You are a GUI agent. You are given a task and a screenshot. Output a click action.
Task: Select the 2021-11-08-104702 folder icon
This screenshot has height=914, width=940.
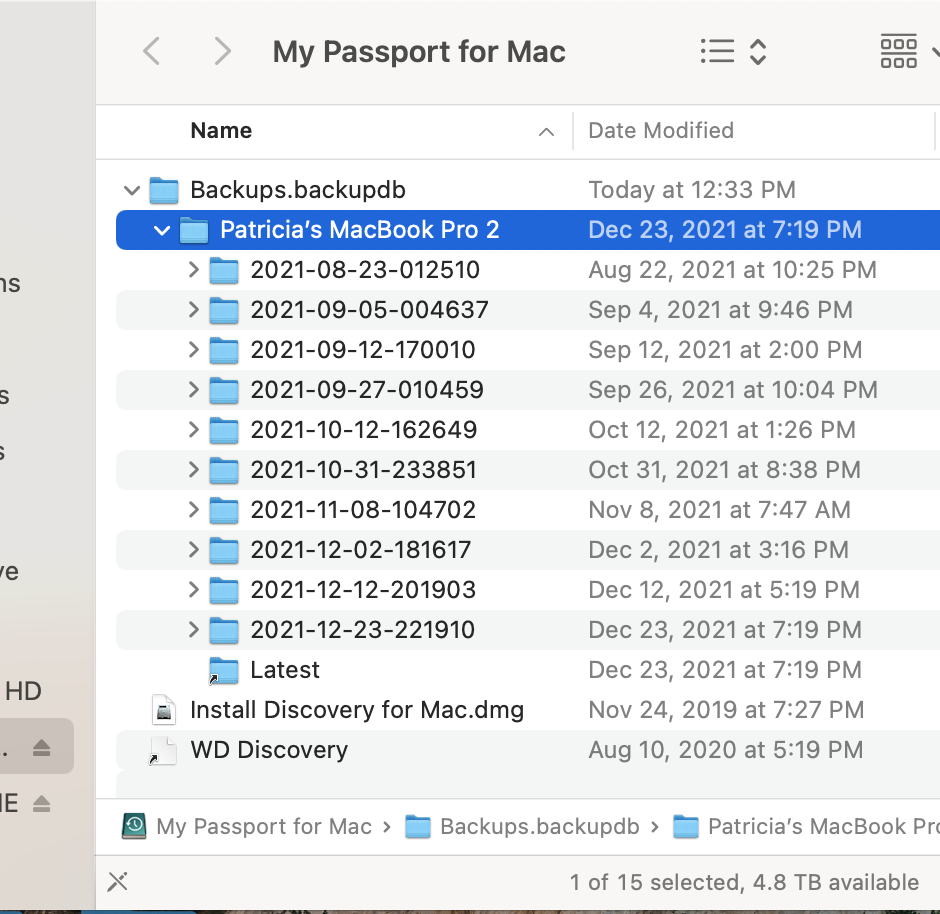[x=224, y=510]
